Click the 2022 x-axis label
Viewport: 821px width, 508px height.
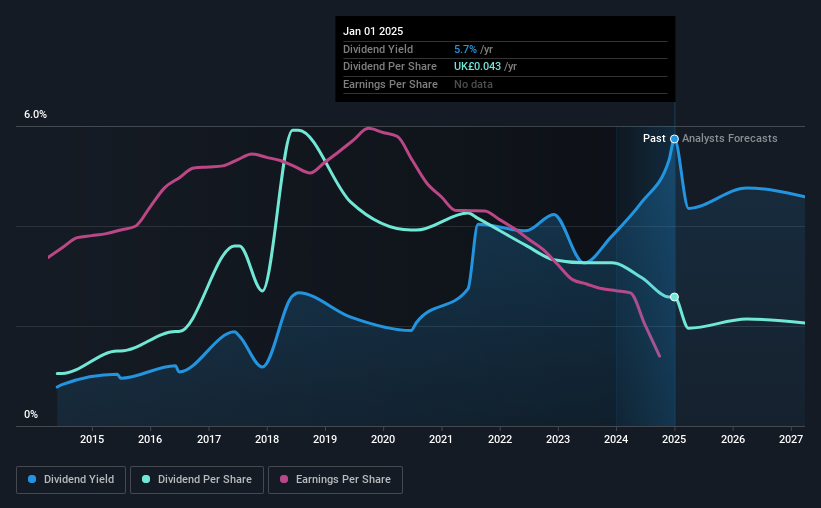pos(500,439)
